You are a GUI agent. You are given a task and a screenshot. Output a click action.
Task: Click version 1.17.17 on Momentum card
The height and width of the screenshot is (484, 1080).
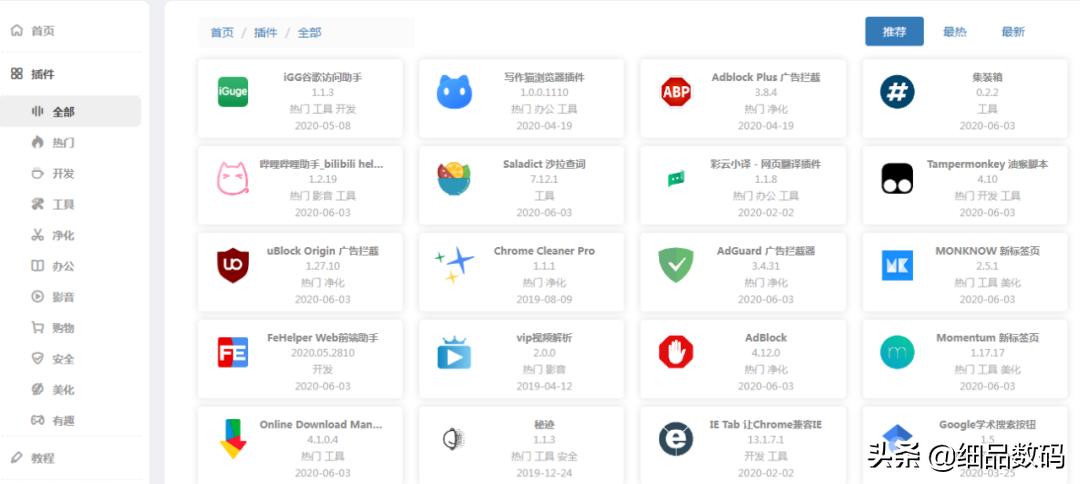[987, 353]
